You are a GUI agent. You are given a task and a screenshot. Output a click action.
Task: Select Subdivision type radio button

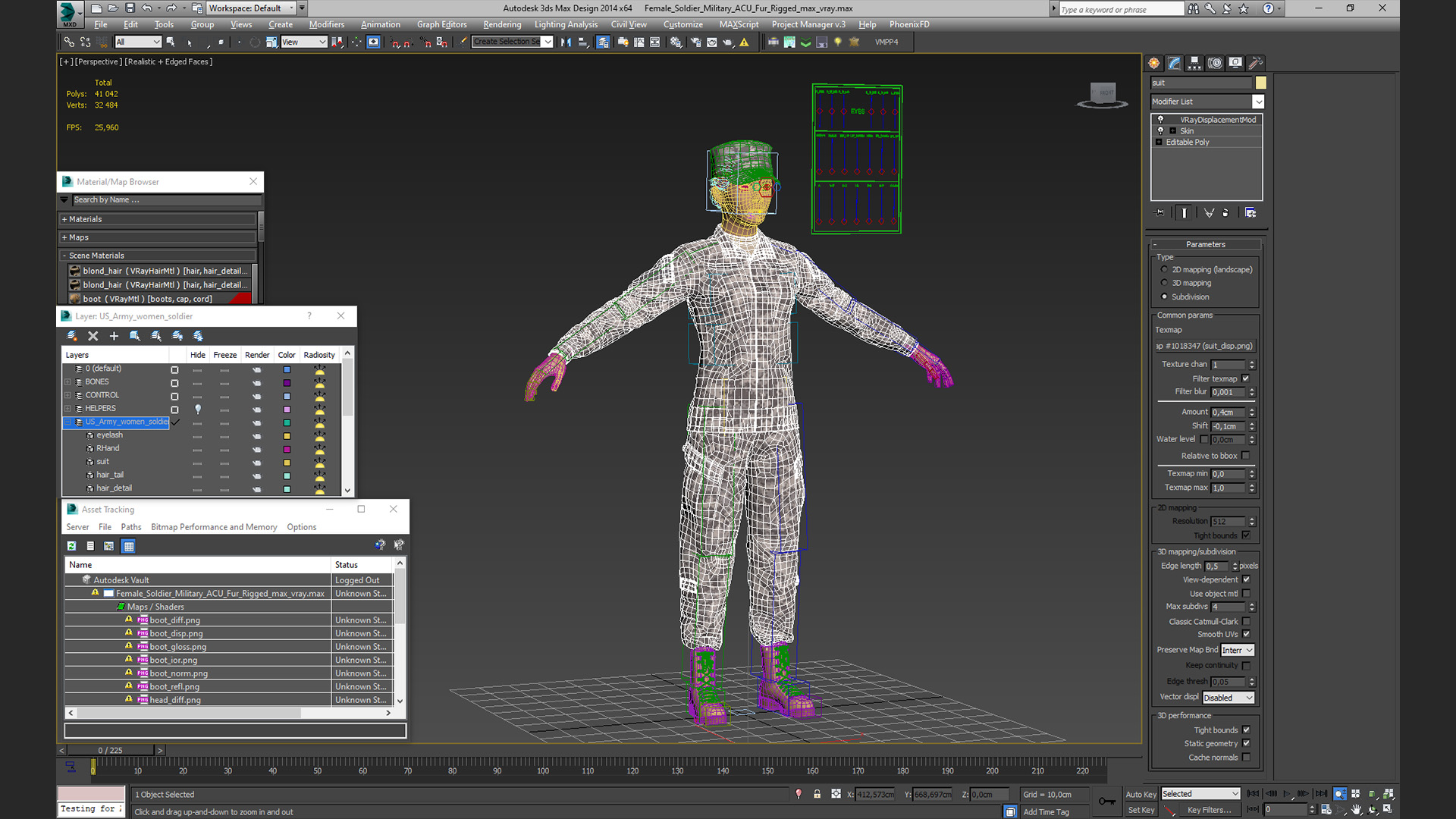coord(1164,297)
